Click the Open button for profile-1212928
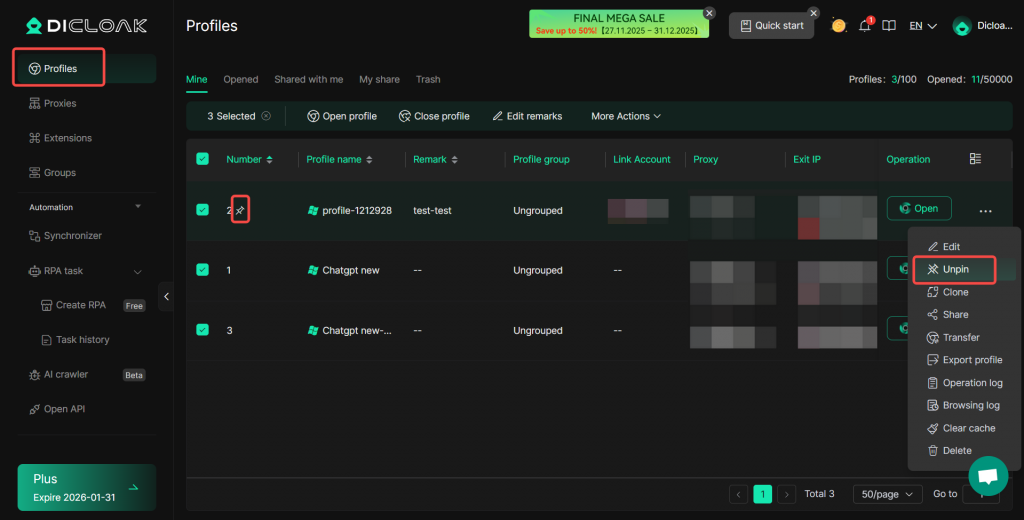 click(918, 209)
